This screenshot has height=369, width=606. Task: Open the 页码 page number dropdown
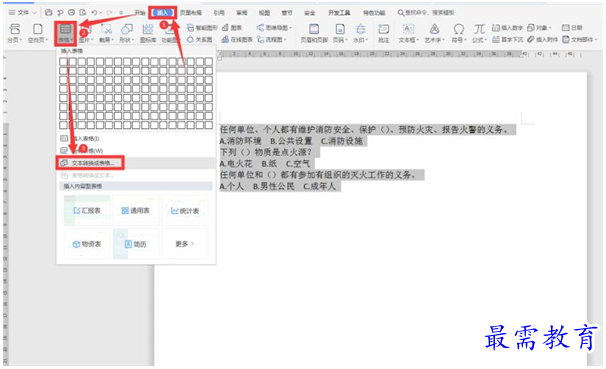pyautogui.click(x=340, y=33)
